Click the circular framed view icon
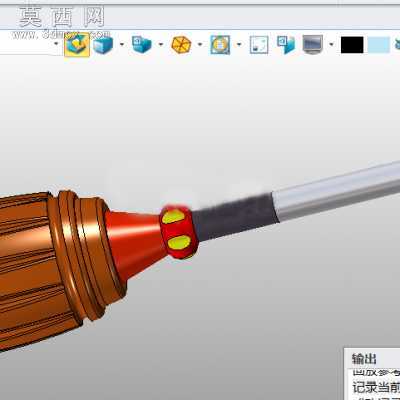The image size is (400, 400). tap(220, 45)
